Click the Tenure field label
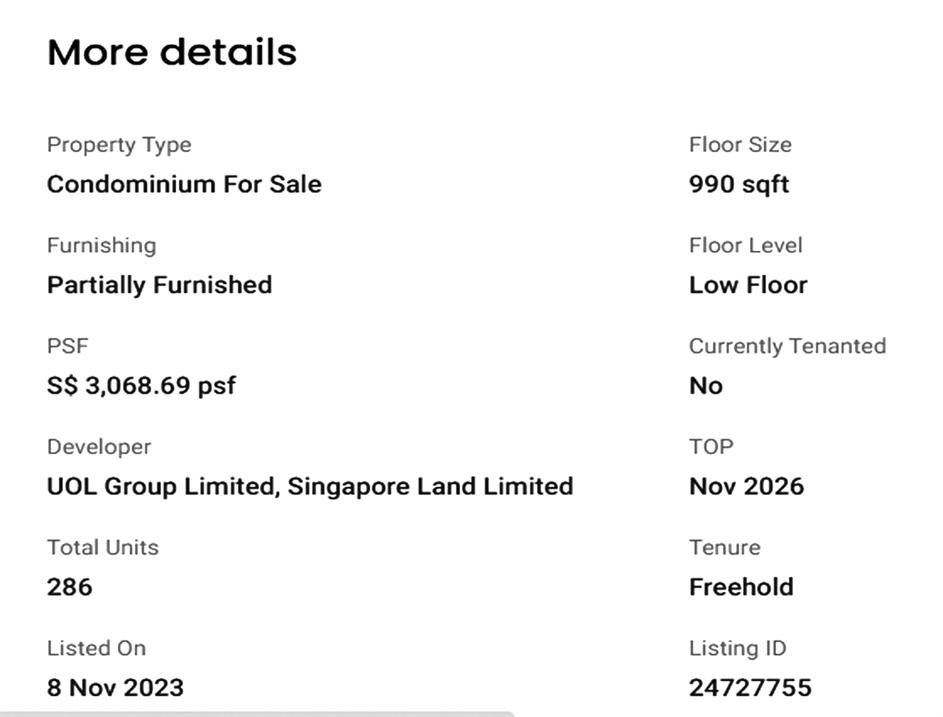Viewport: 943px width, 717px height. pyautogui.click(x=725, y=548)
